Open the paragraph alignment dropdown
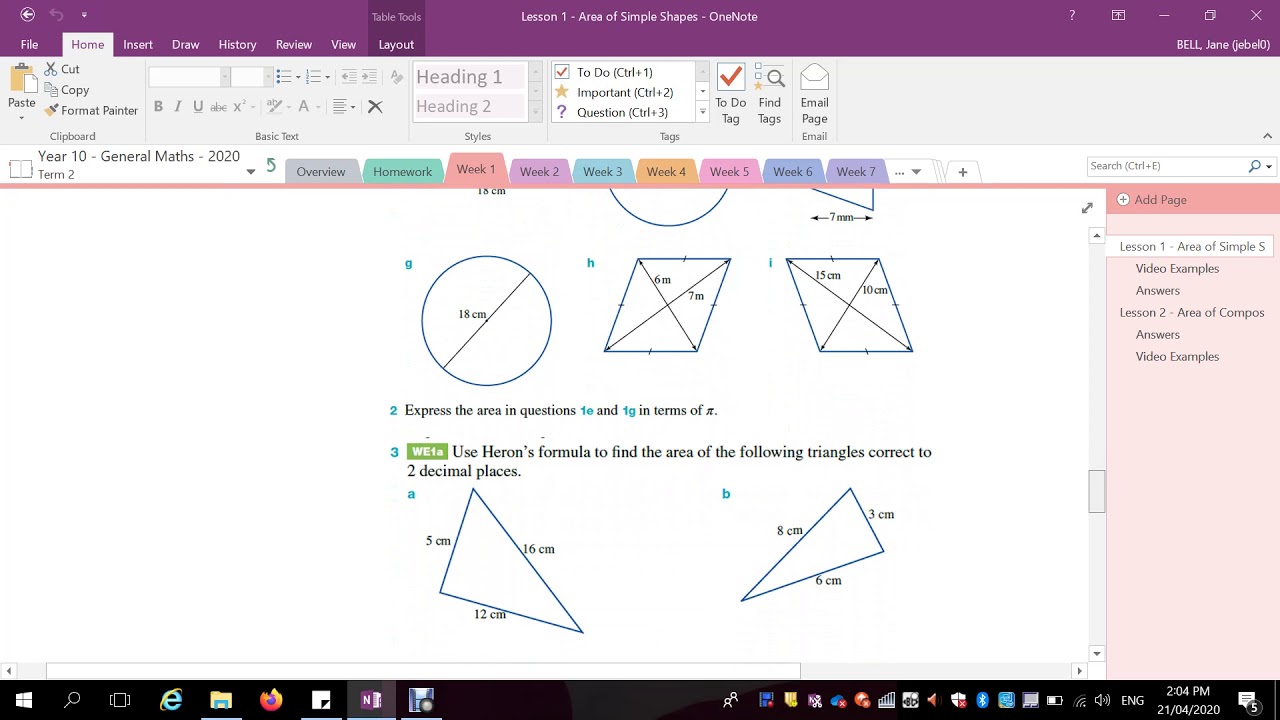1280x720 pixels. click(353, 107)
